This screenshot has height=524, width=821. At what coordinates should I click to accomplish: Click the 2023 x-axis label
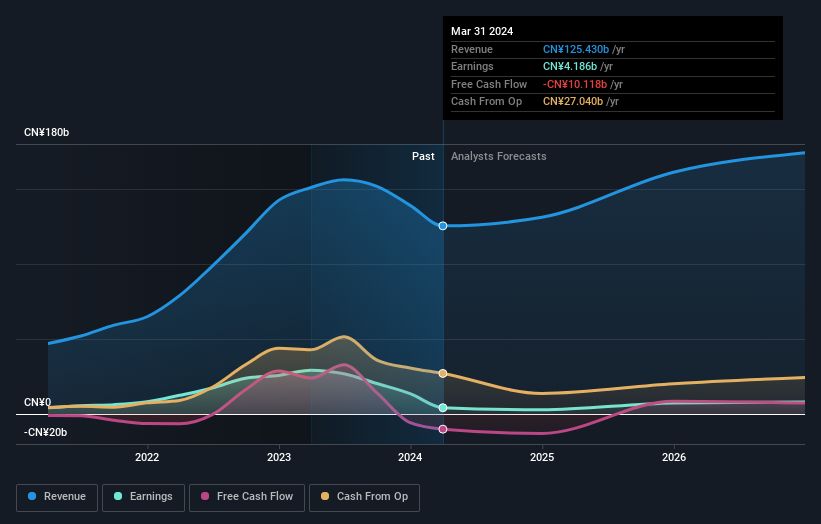coord(279,457)
